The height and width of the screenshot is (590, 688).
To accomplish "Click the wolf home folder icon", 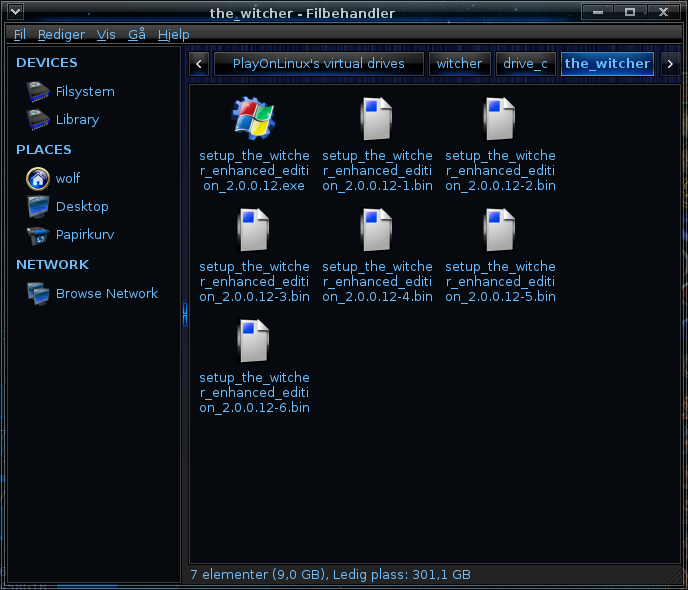I will (38, 179).
